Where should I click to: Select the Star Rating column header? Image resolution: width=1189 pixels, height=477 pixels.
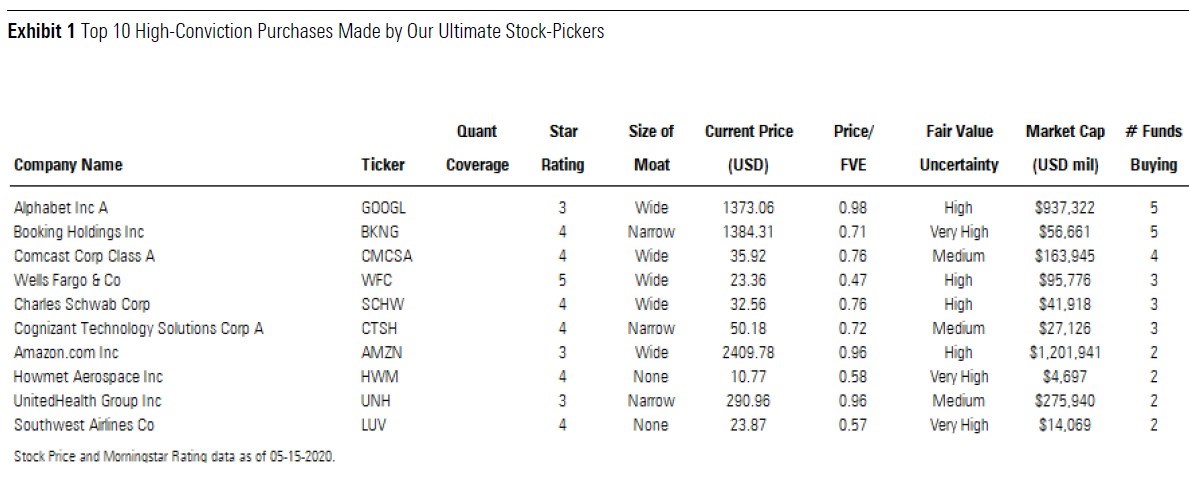[x=563, y=148]
